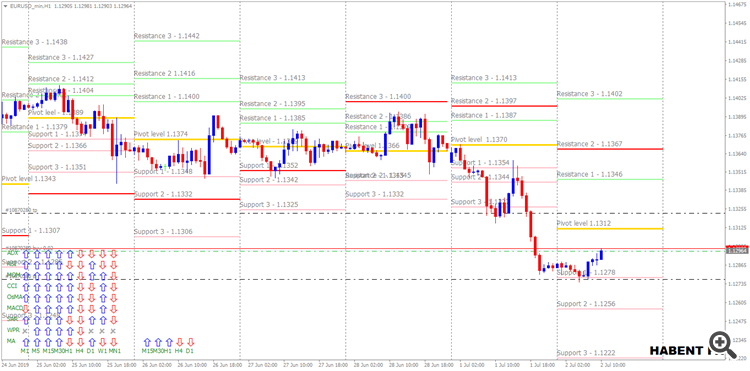Select the 'Support 3 - 1.1306' label
The image size is (750, 371).
pos(163,231)
